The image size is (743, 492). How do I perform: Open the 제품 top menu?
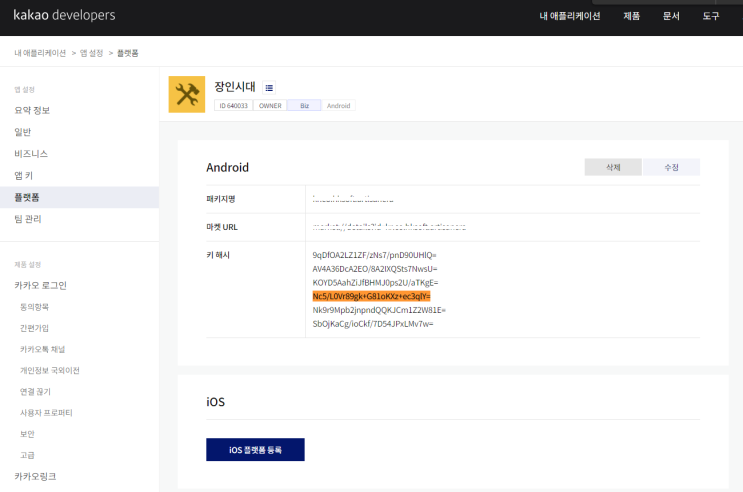(x=631, y=16)
